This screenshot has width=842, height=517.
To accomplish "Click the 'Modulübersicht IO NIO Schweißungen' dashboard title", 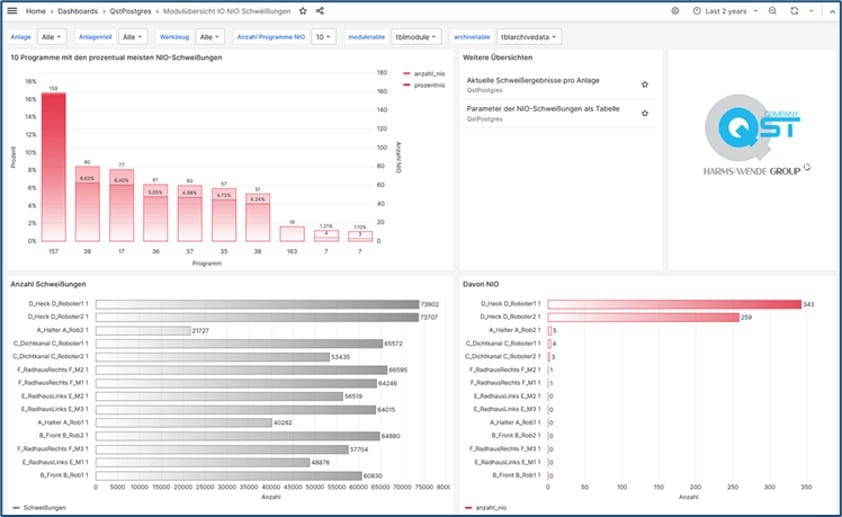I will click(x=227, y=11).
